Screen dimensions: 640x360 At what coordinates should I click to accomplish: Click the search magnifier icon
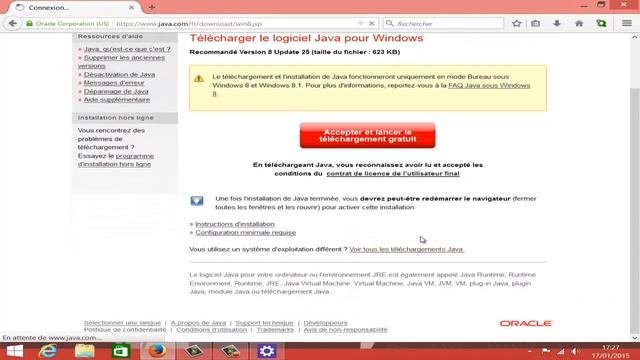click(390, 24)
